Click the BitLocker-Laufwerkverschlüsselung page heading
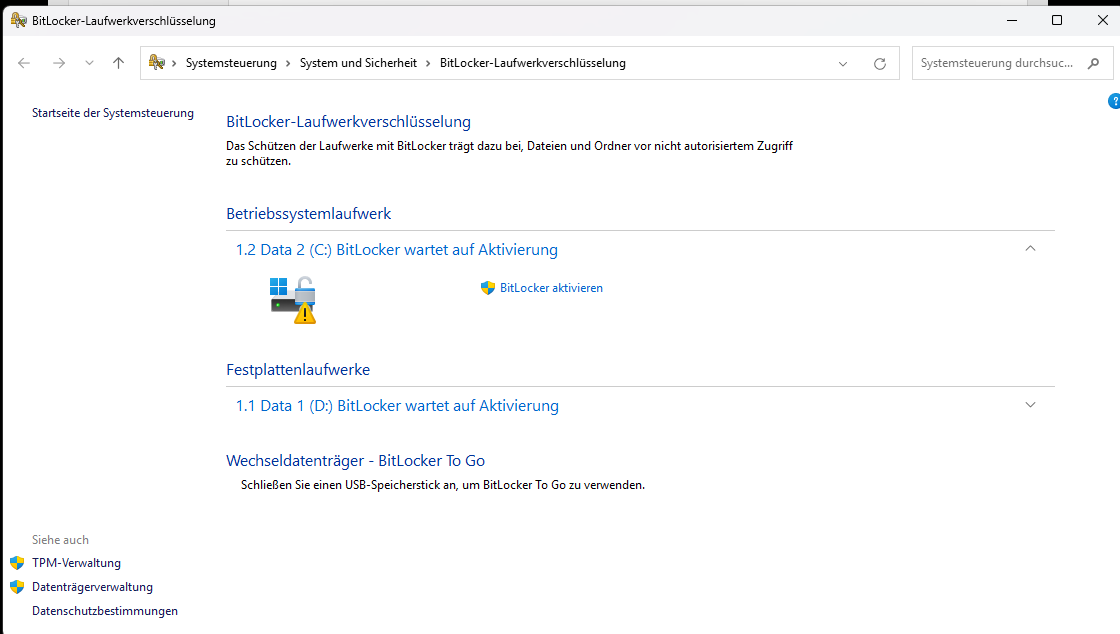 tap(349, 121)
